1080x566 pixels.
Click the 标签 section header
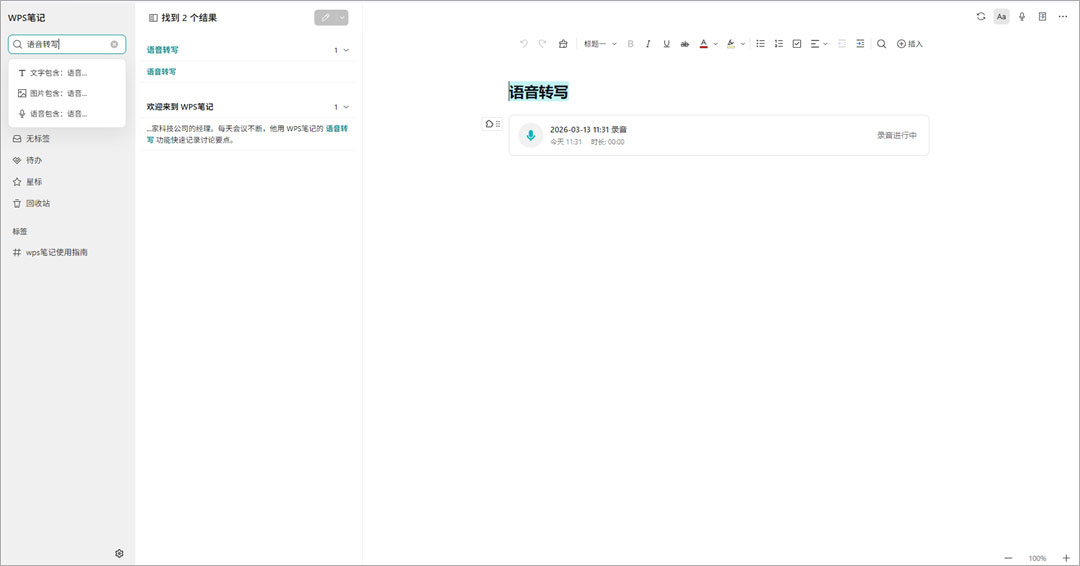[x=20, y=231]
